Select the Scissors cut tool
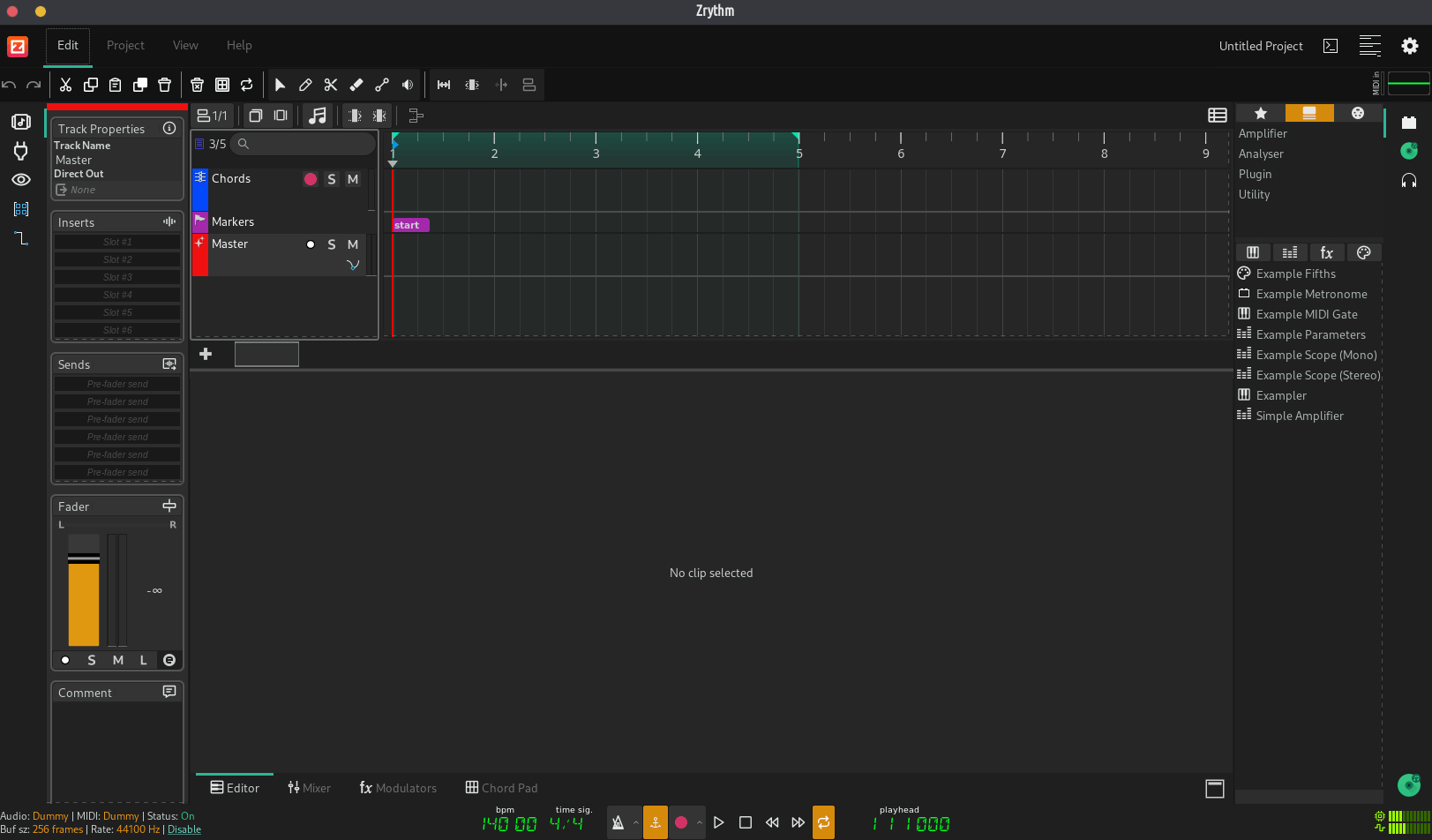This screenshot has width=1432, height=840. [331, 85]
